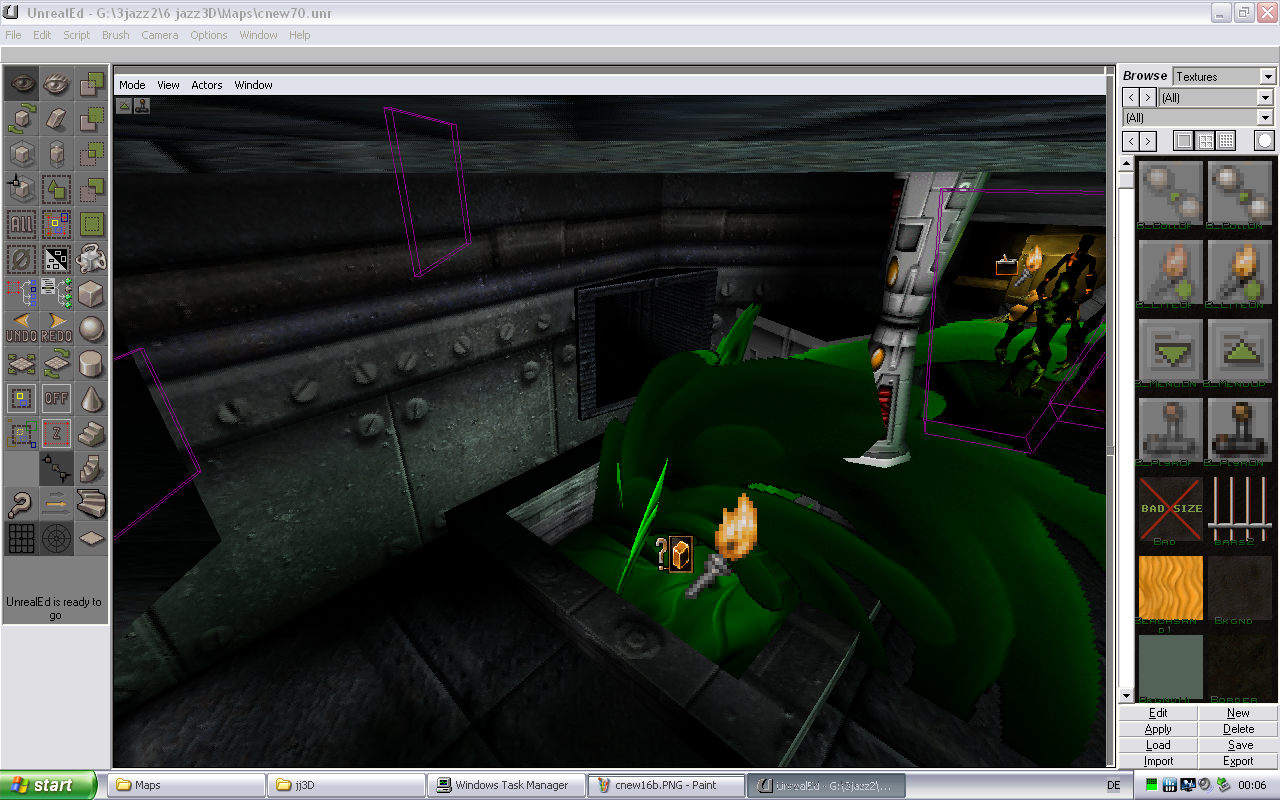
Task: Choose the cone brush builder
Action: click(x=92, y=399)
